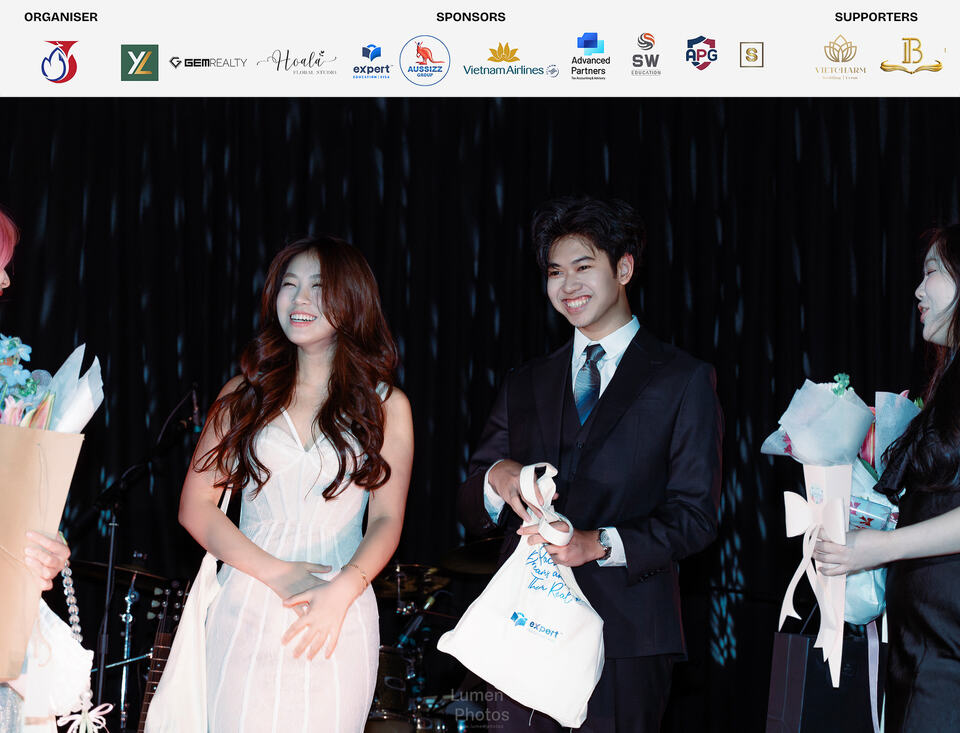
Task: Open the Hoala Floral Studio logo
Action: tap(297, 62)
